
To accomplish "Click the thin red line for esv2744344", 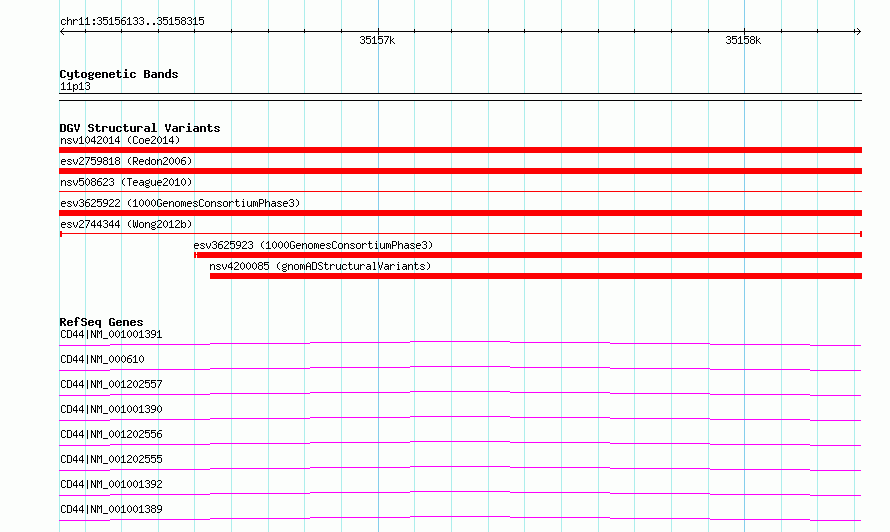I will [x=460, y=234].
